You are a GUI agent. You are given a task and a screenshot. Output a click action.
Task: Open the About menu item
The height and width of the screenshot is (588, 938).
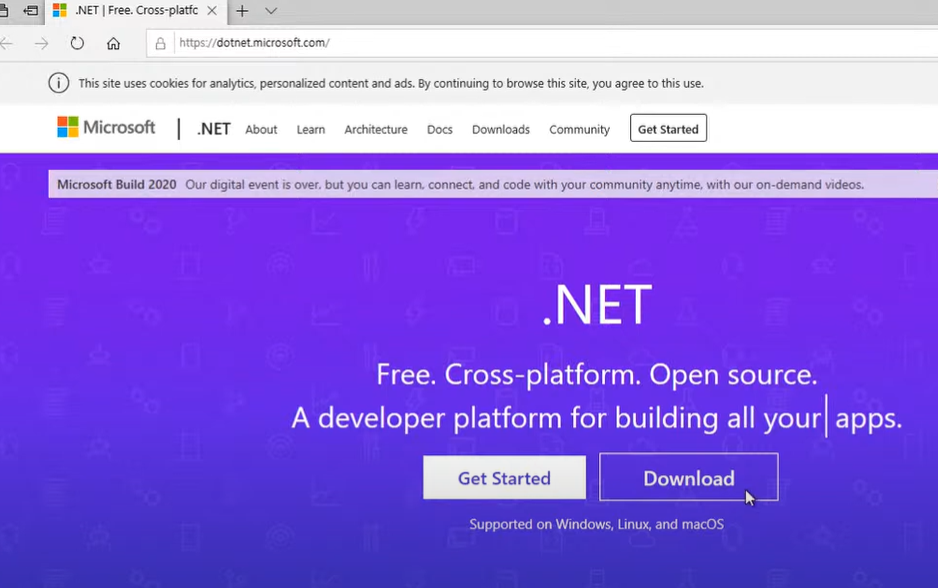tap(261, 129)
